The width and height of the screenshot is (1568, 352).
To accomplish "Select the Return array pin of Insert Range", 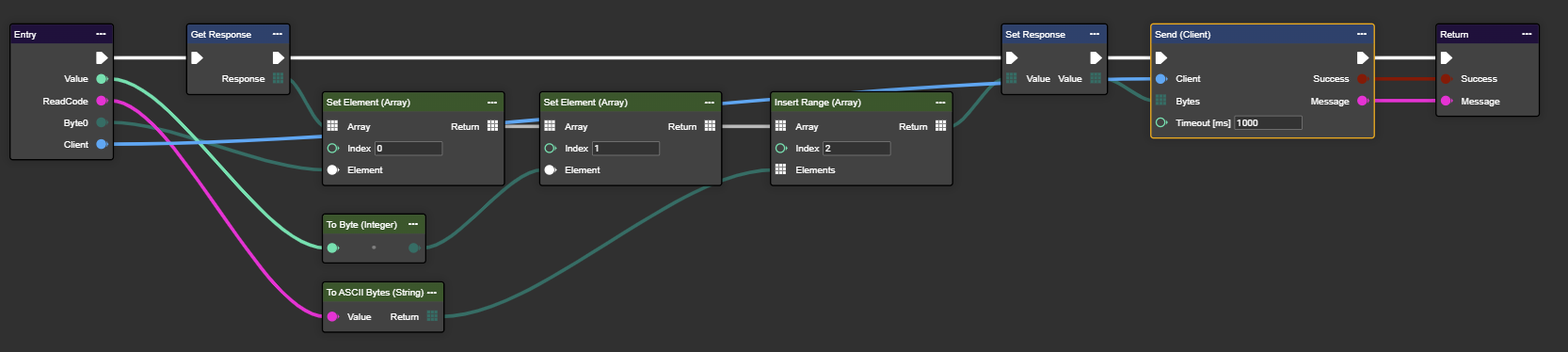I will [x=940, y=126].
